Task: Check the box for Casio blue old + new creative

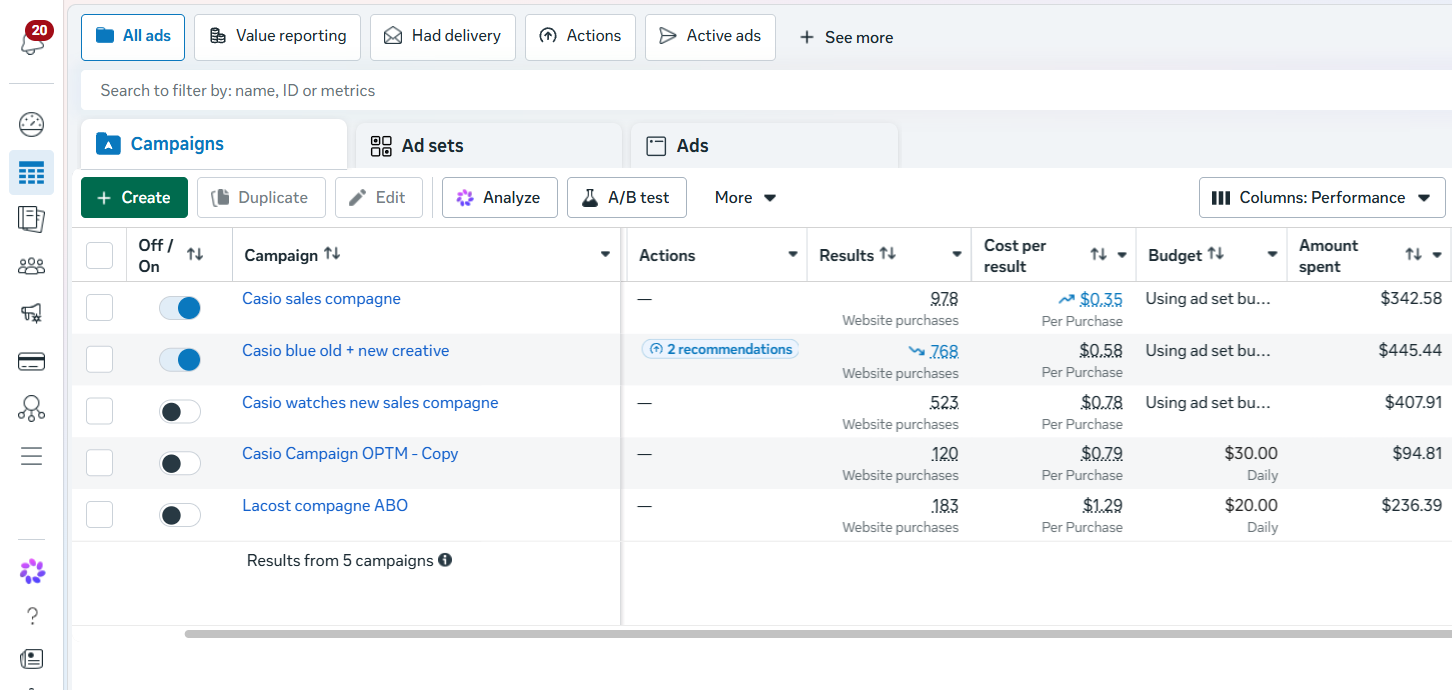Action: [x=100, y=359]
